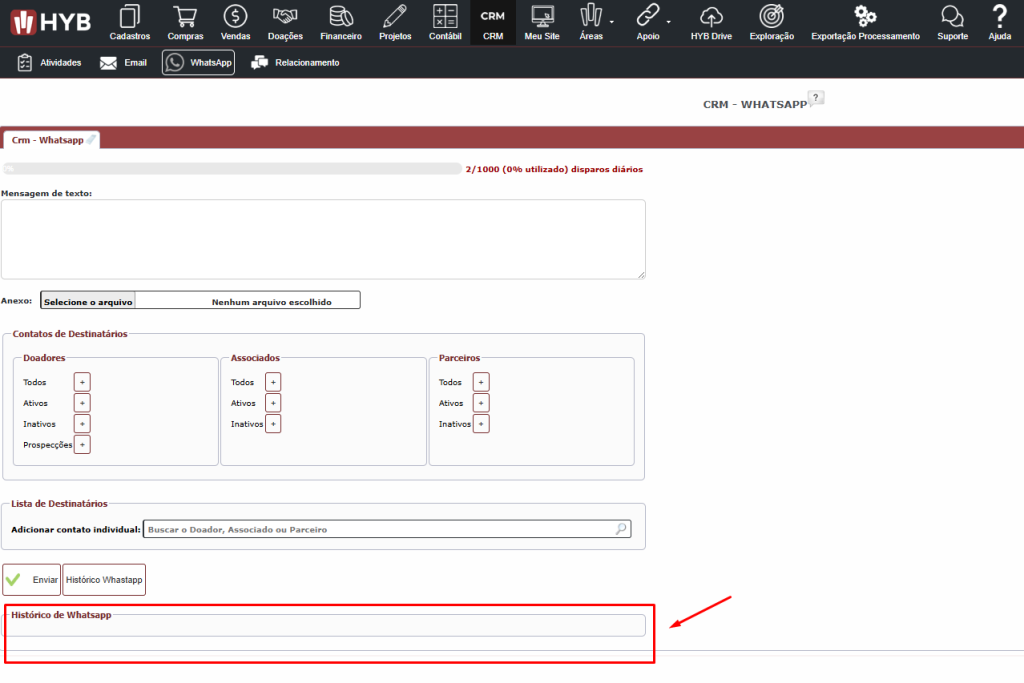Open the Compras shopping cart icon
This screenshot has height=683, width=1024.
pos(185,17)
